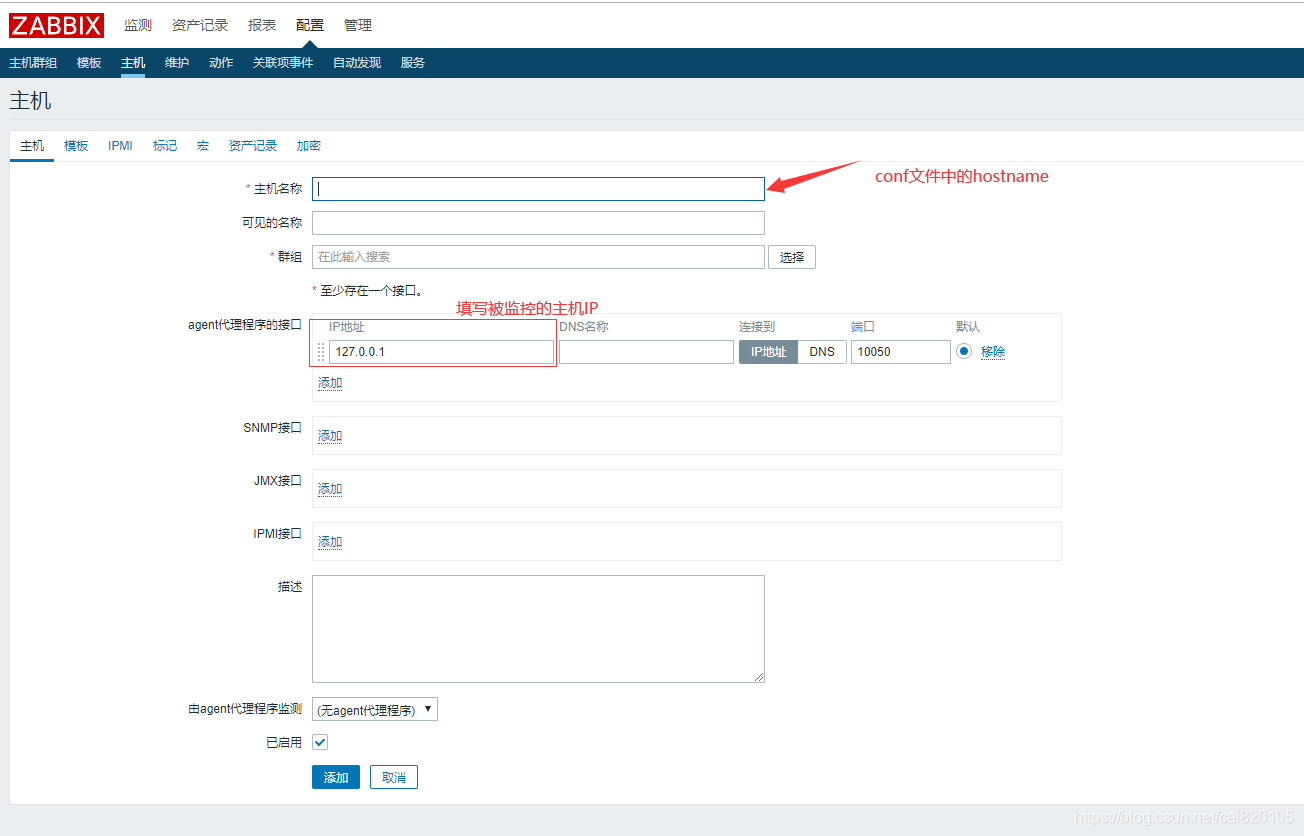Screen dimensions: 1304x836
Task: Click the interface drag handle beside 127.0.0.1
Action: 321,352
